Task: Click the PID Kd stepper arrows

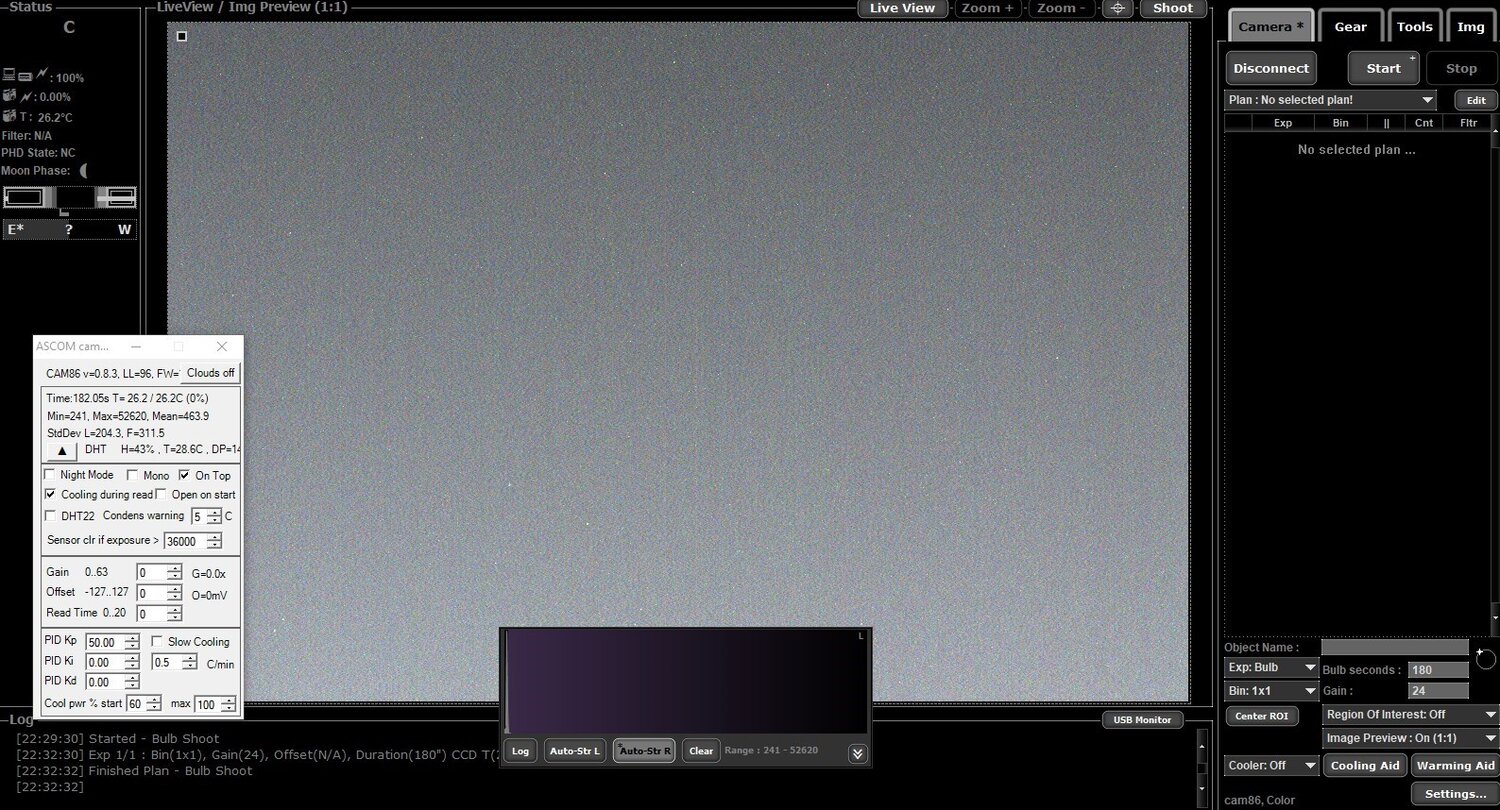Action: click(132, 682)
